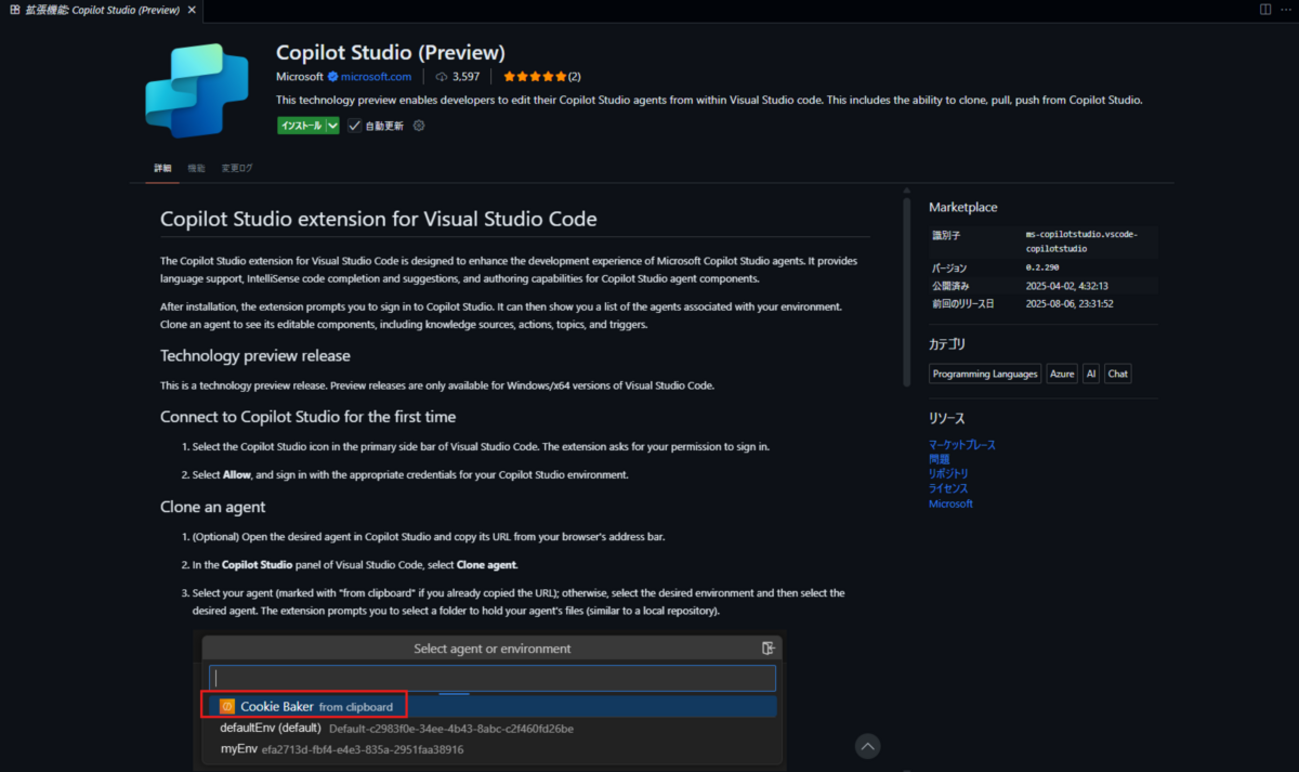Image resolution: width=1299 pixels, height=772 pixels.
Task: Click the Copilot Studio extension logo
Action: tap(196, 90)
